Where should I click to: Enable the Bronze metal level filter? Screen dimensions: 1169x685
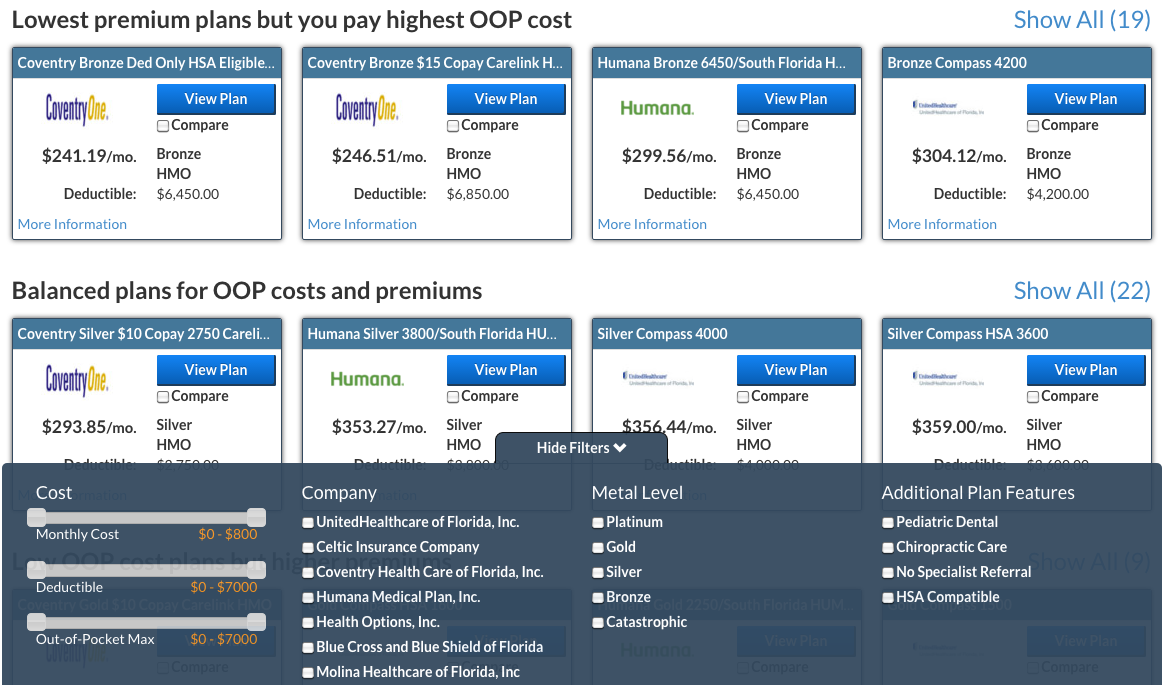(598, 598)
